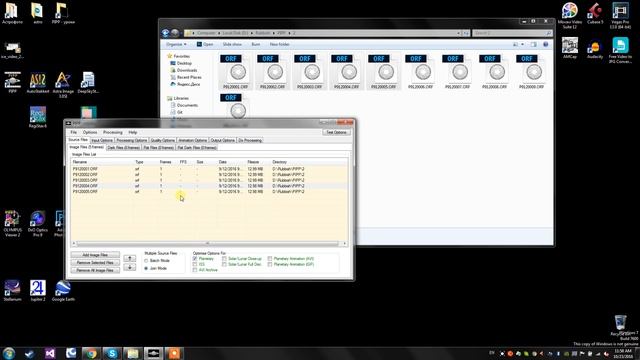Viewport: 640px width, 360px height.
Task: Open the Dark Files sub-tab
Action: [124, 148]
